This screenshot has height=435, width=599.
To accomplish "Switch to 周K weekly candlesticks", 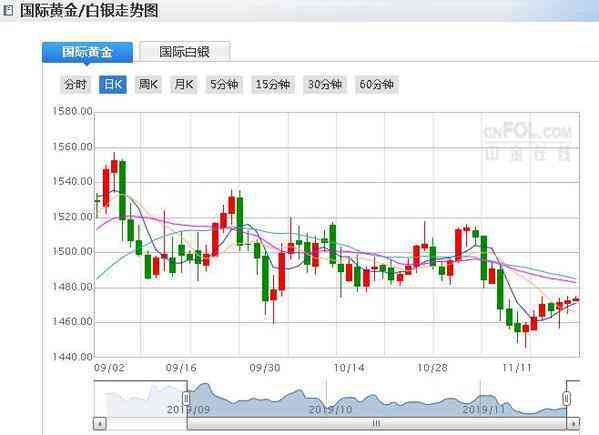I will [148, 84].
